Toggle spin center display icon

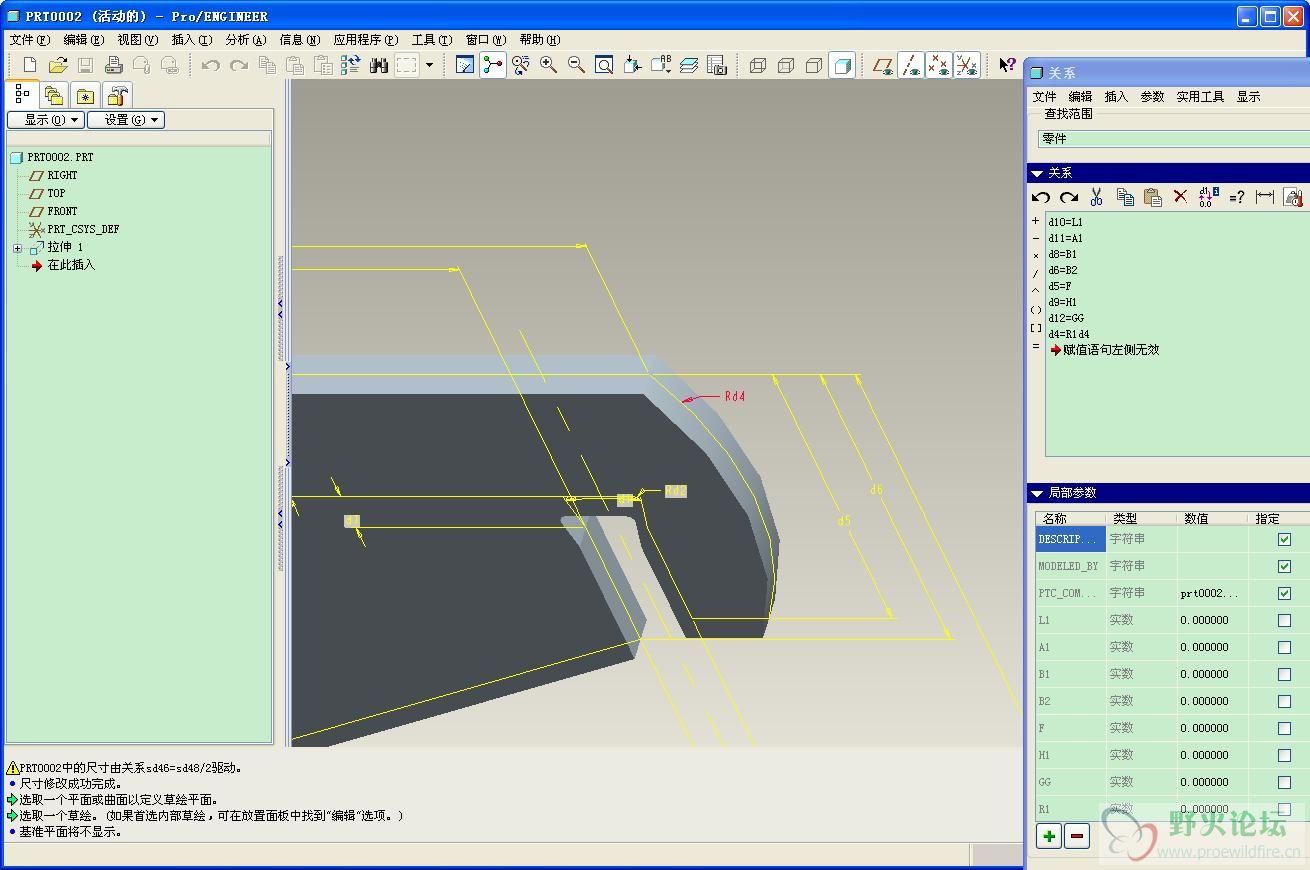click(493, 65)
